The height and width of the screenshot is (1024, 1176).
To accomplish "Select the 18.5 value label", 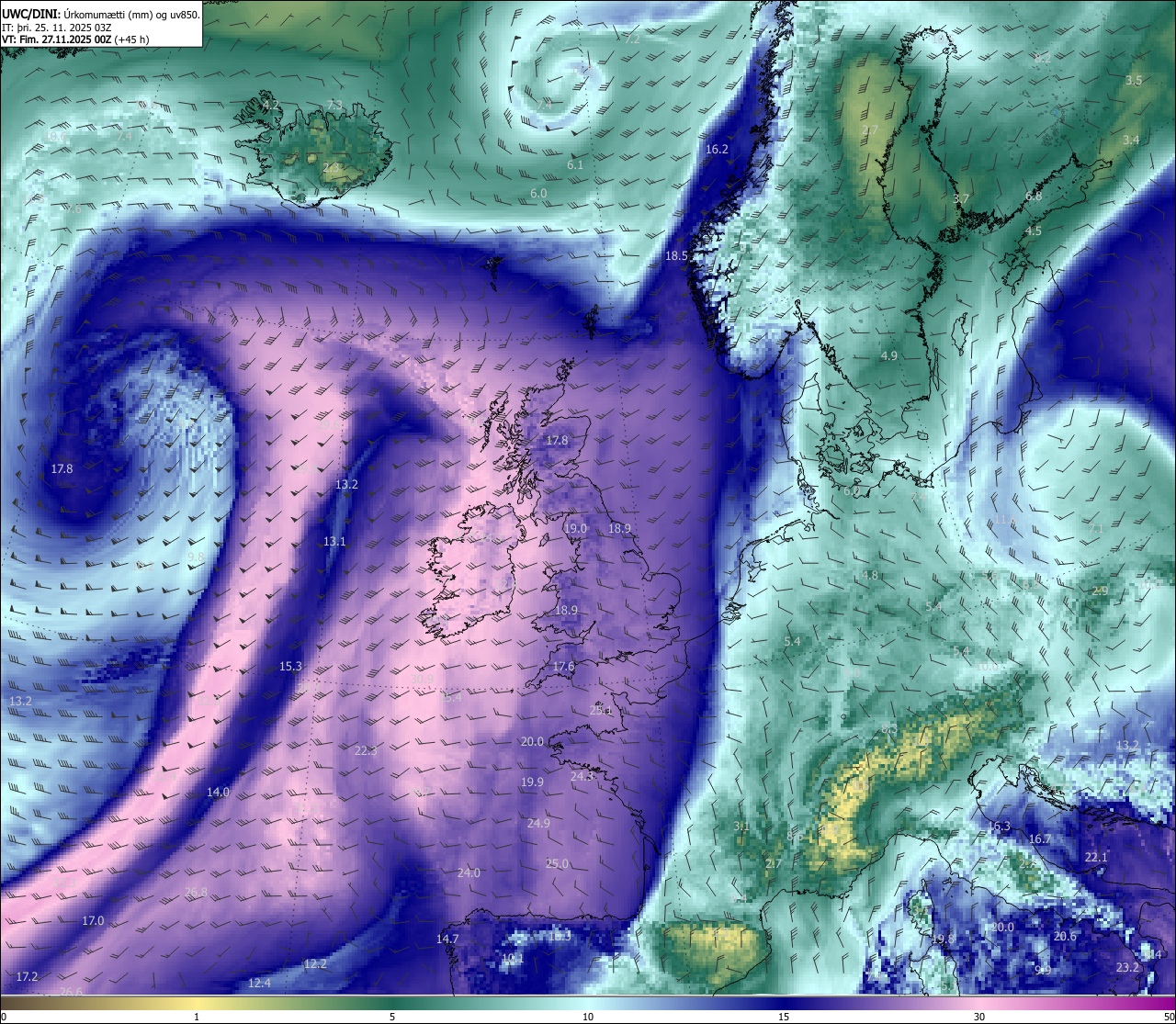I will pos(676,255).
